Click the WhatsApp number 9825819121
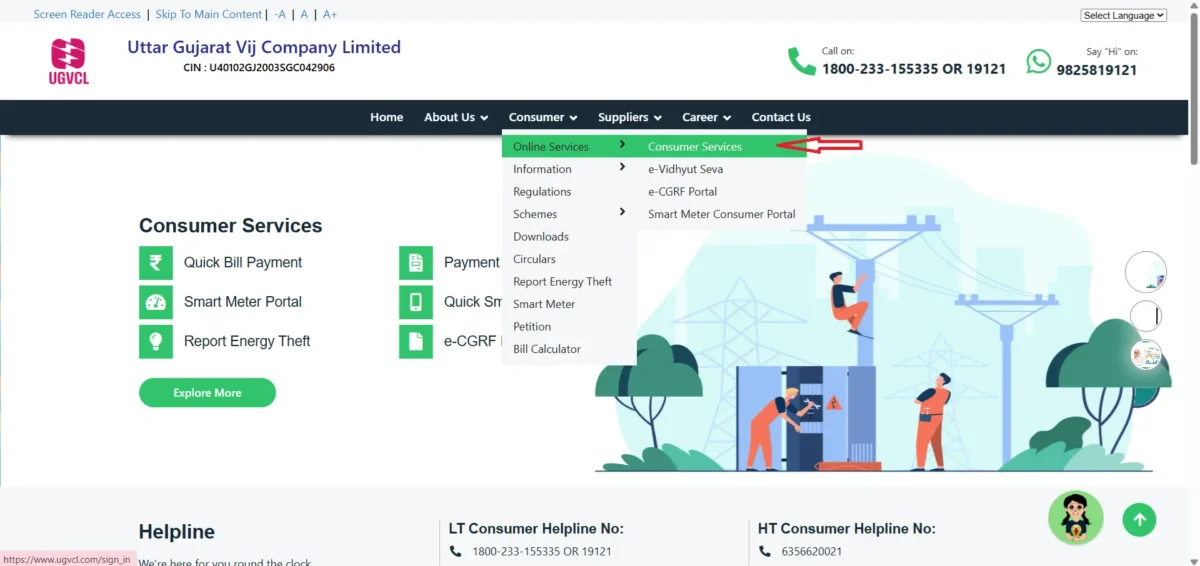This screenshot has height=566, width=1200. pyautogui.click(x=1097, y=70)
